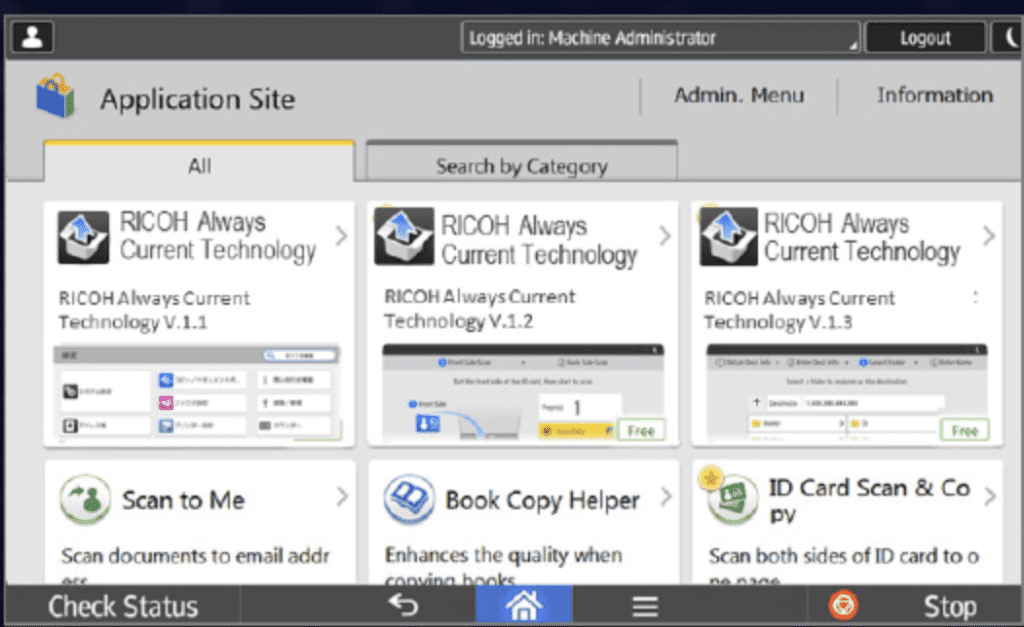Viewport: 1024px width, 627px height.
Task: Expand chevron on the V.1.2 app card
Action: coord(665,236)
